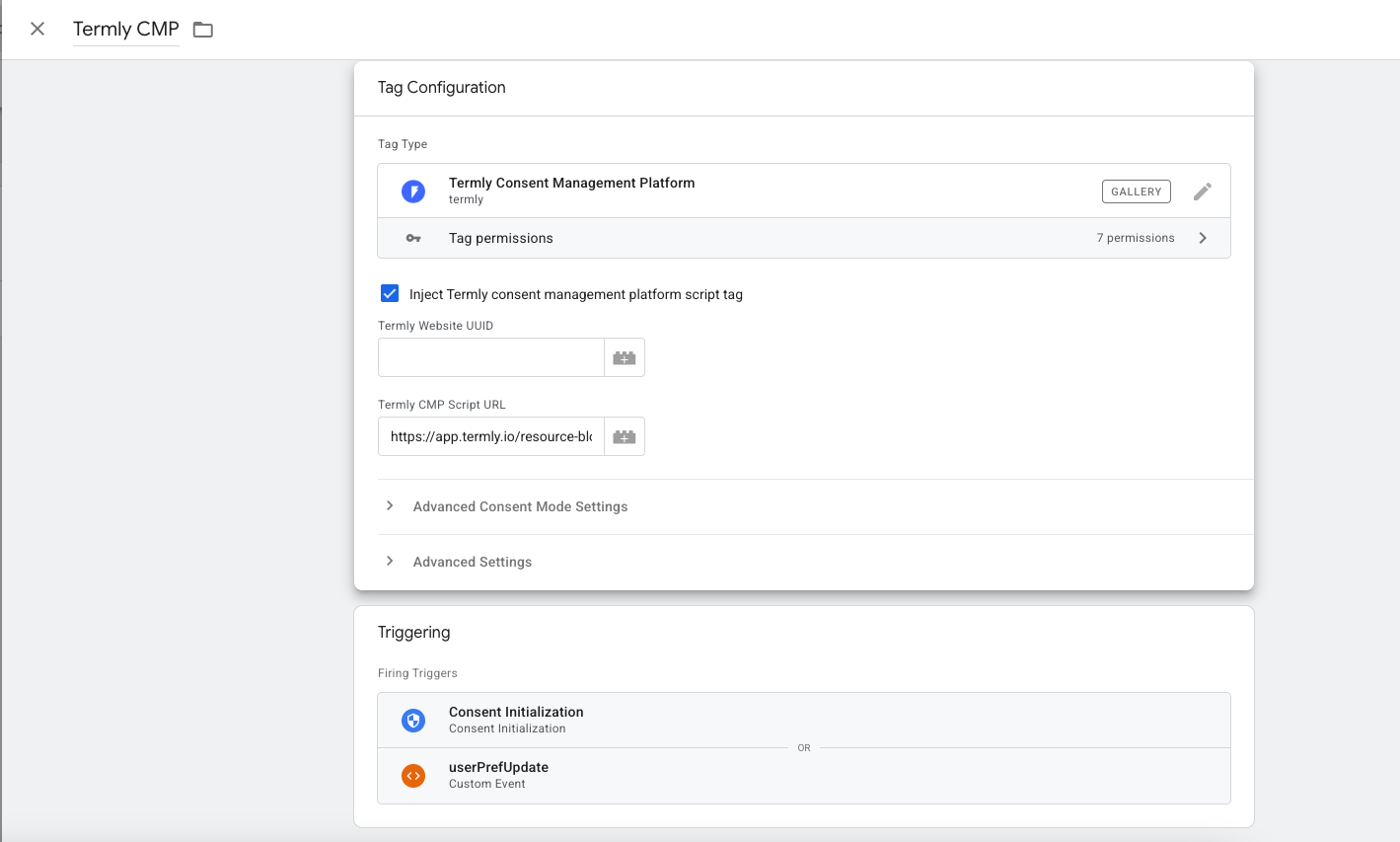Select the Triggering section header
The width and height of the screenshot is (1400, 842).
pyautogui.click(x=414, y=632)
